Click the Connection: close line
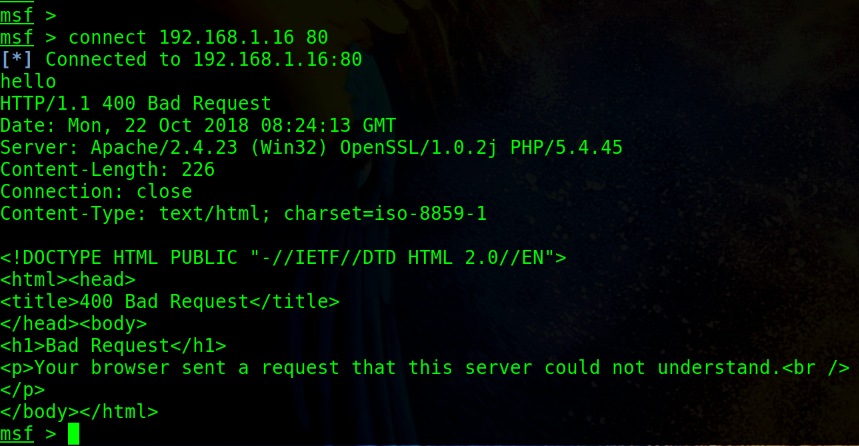 pos(96,191)
